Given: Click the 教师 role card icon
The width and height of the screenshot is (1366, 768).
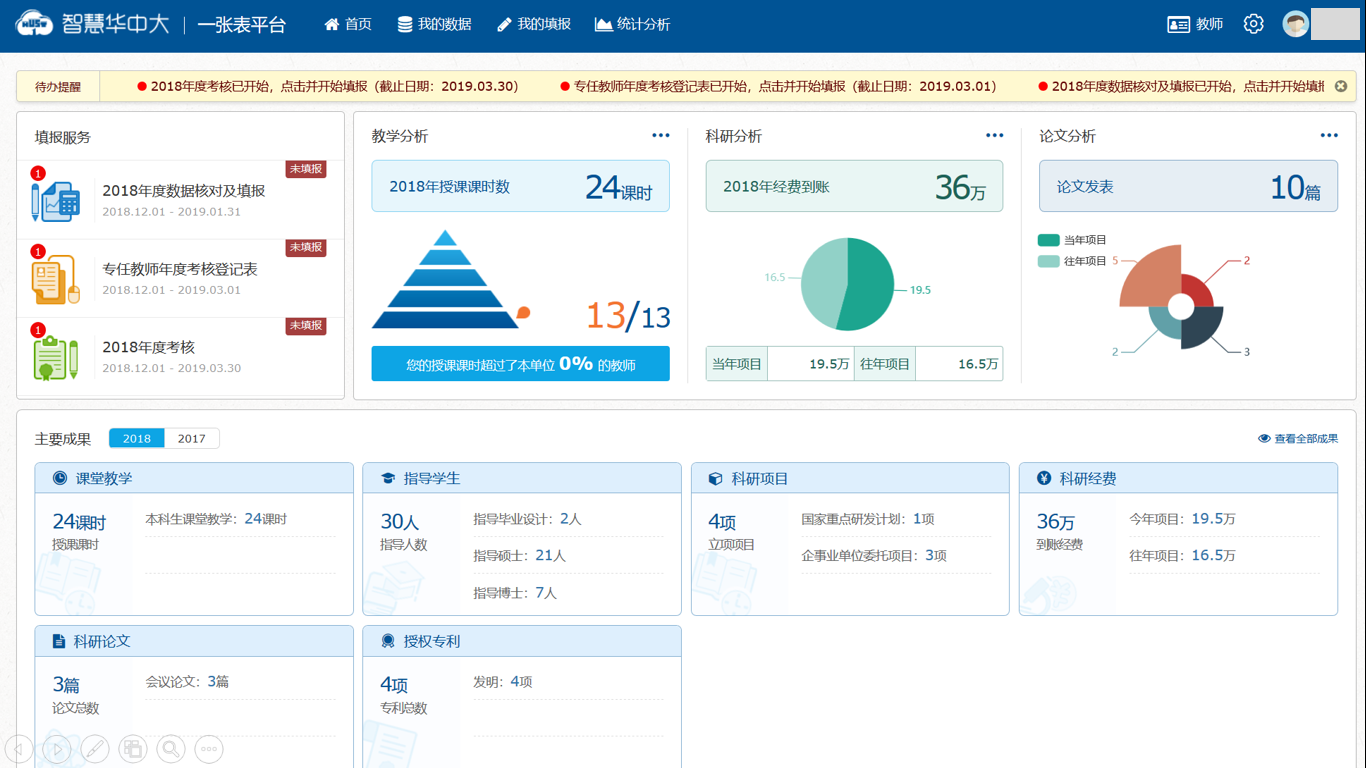Looking at the screenshot, I should 1178,24.
